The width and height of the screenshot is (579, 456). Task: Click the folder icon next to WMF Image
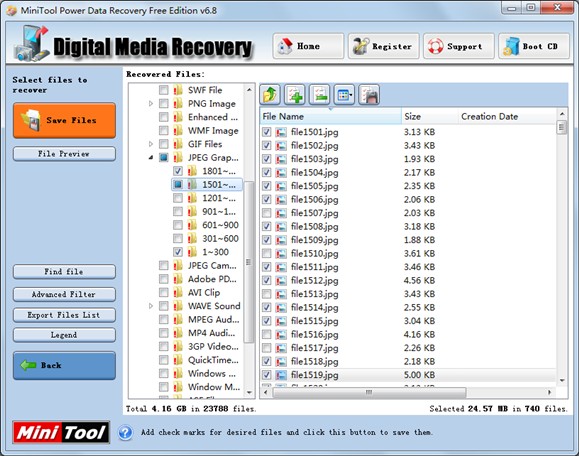[x=178, y=131]
